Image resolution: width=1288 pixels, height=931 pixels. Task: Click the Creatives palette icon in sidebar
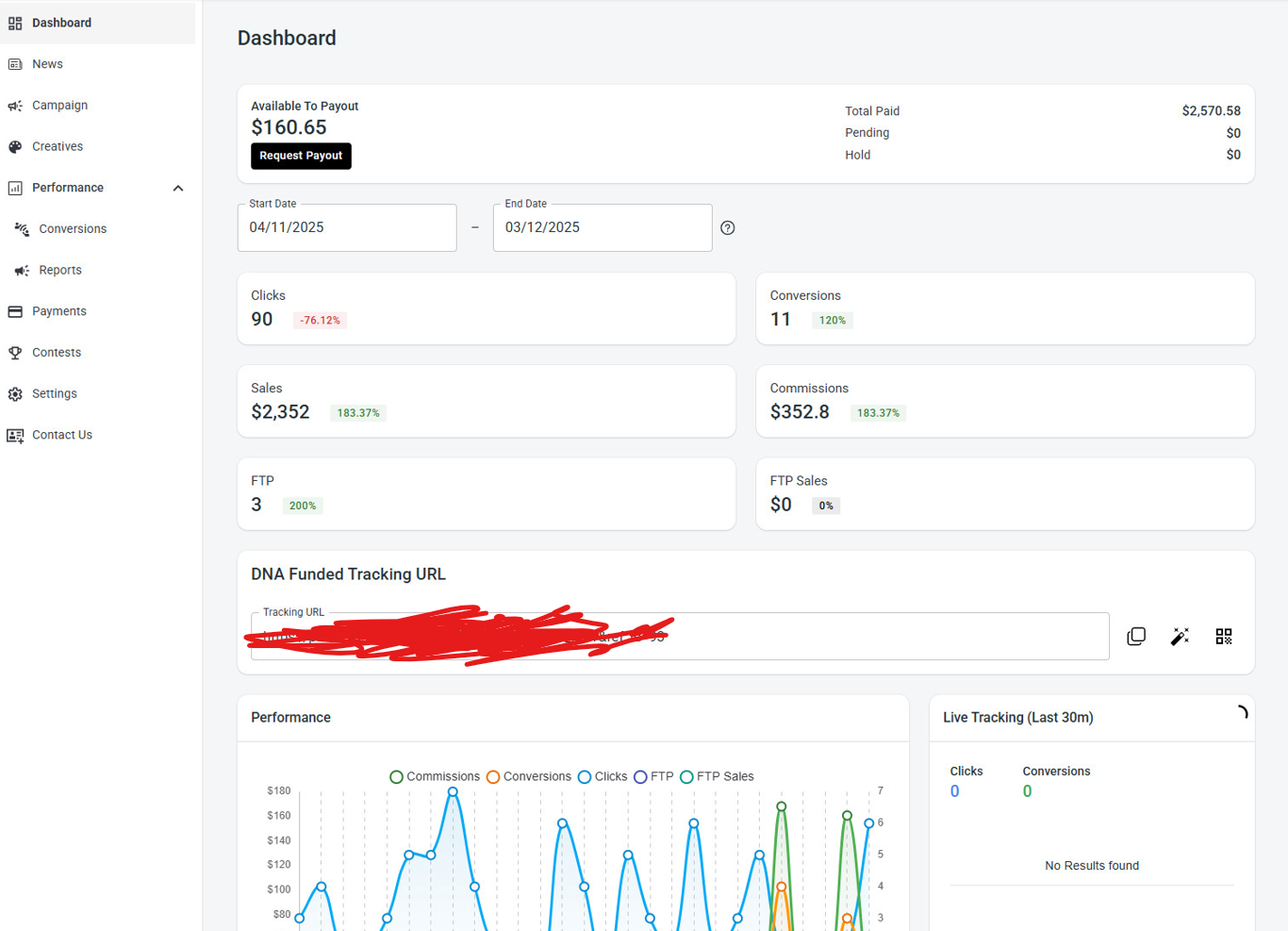[x=15, y=147]
